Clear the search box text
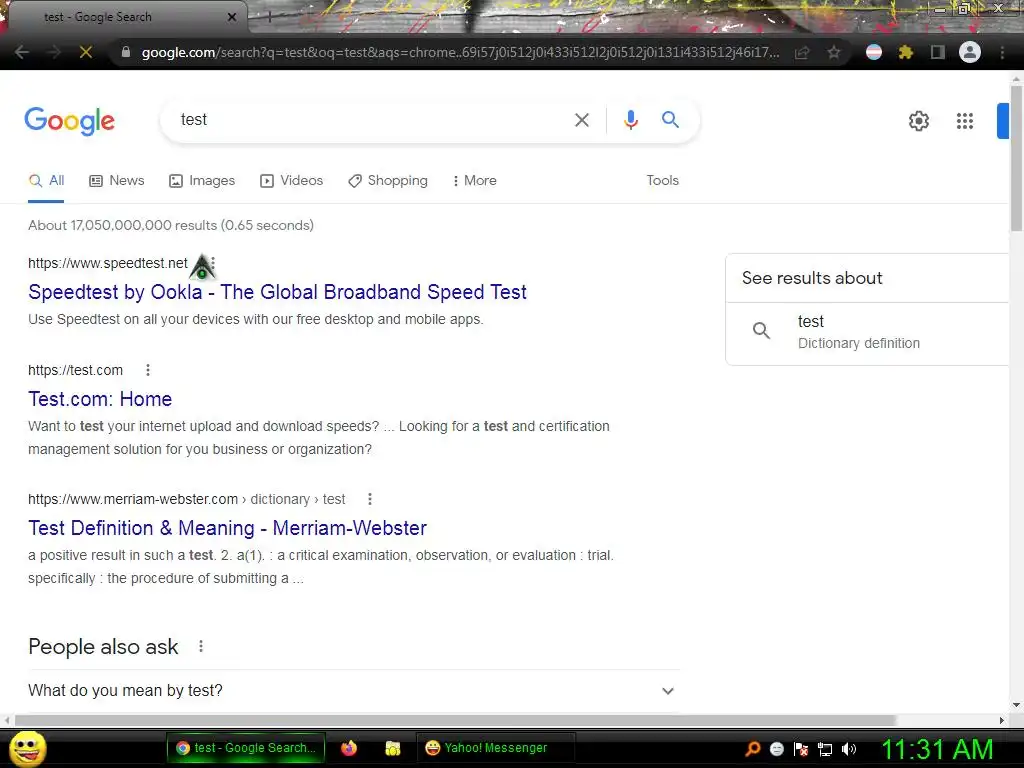This screenshot has height=768, width=1024. pos(582,120)
